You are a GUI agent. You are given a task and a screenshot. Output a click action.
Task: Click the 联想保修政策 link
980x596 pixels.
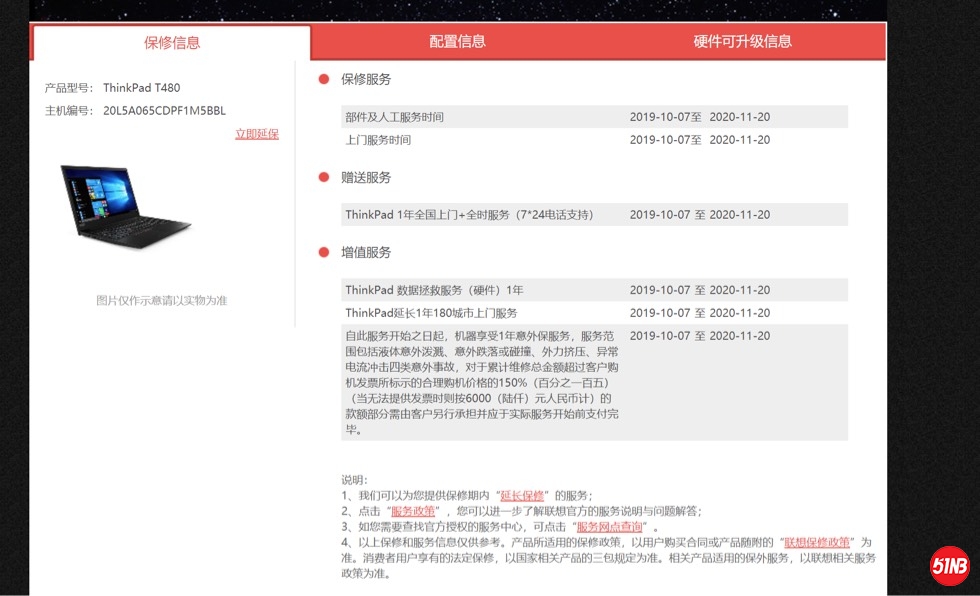[x=817, y=543]
